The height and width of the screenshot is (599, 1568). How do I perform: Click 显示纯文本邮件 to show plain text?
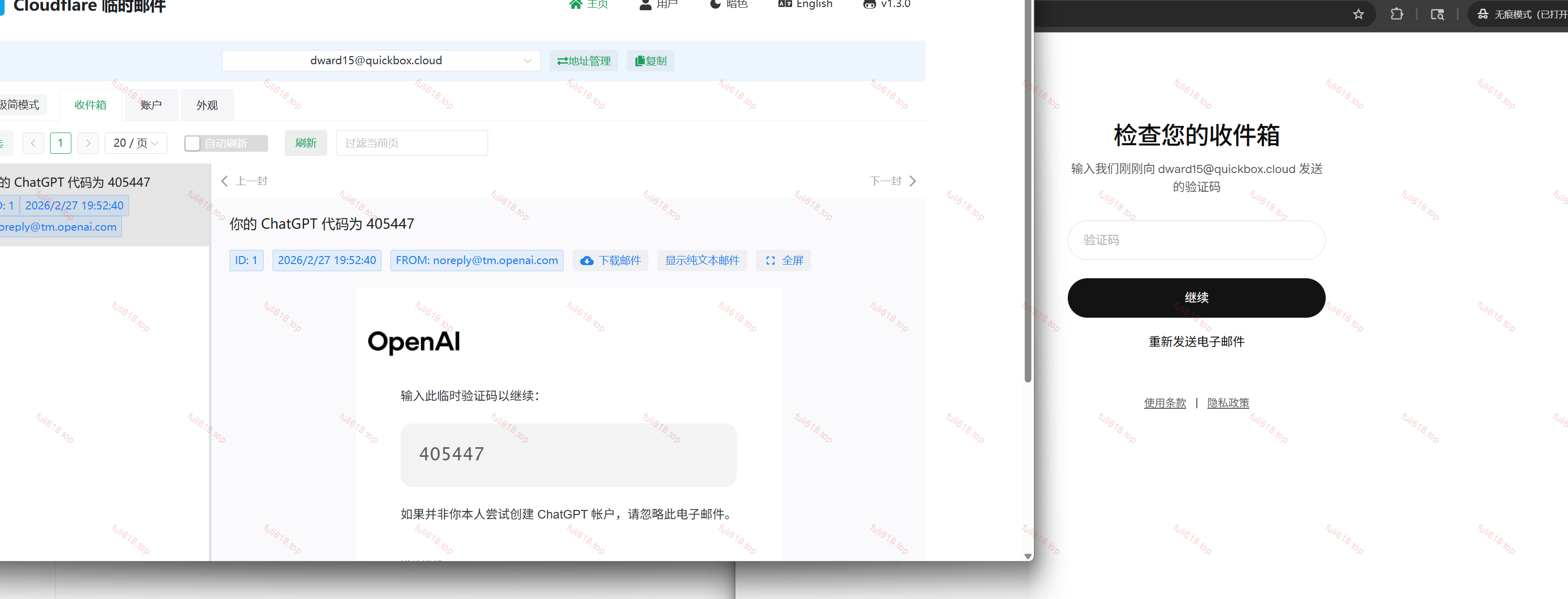[702, 261]
